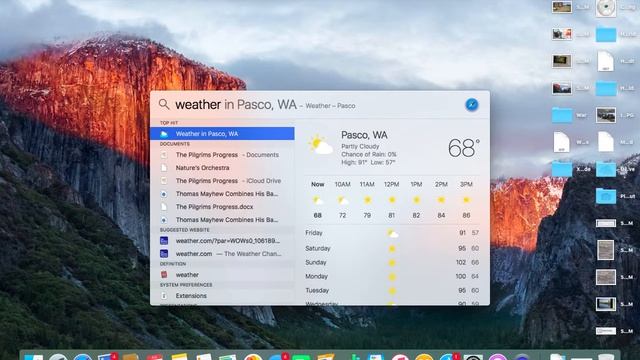Click the 'Partly Cloudy' condition text
The image size is (640, 360).
click(x=360, y=146)
